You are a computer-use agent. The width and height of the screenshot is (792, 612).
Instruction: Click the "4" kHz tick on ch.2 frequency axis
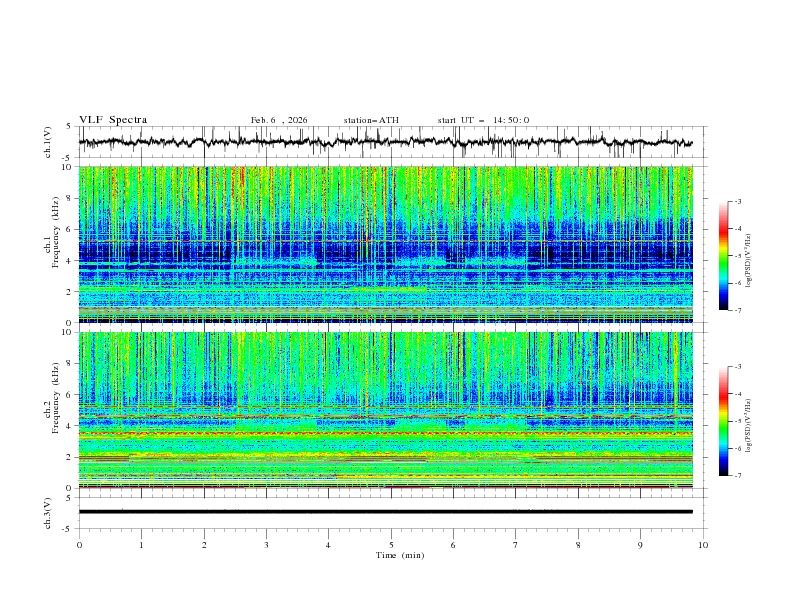[71, 426]
